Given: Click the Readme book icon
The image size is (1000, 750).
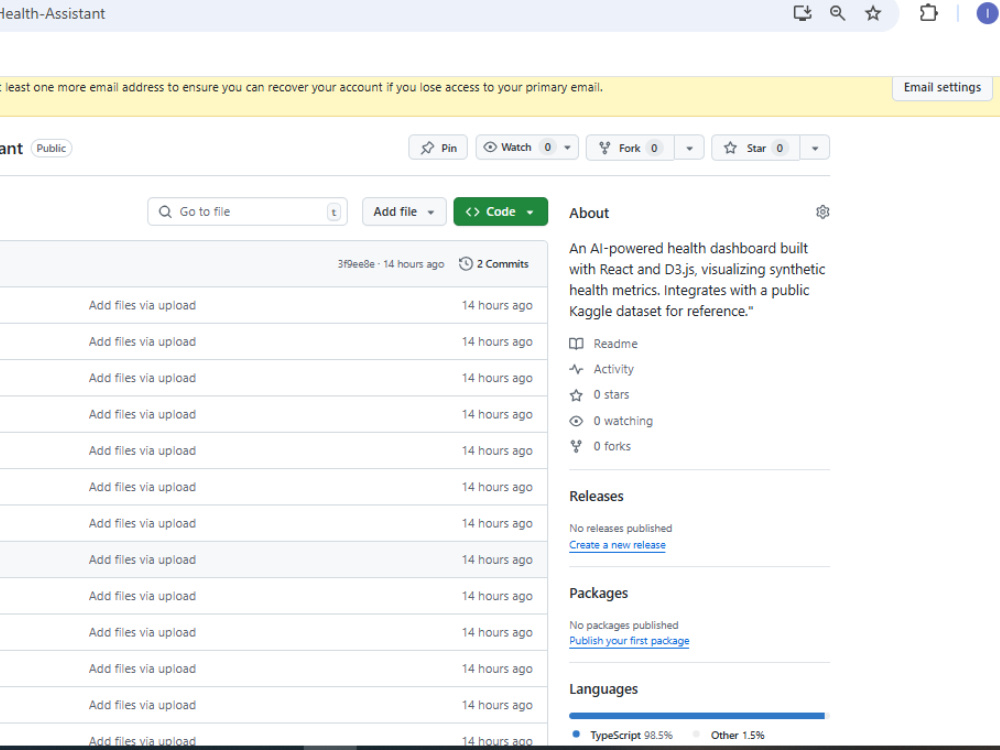Looking at the screenshot, I should pos(576,344).
